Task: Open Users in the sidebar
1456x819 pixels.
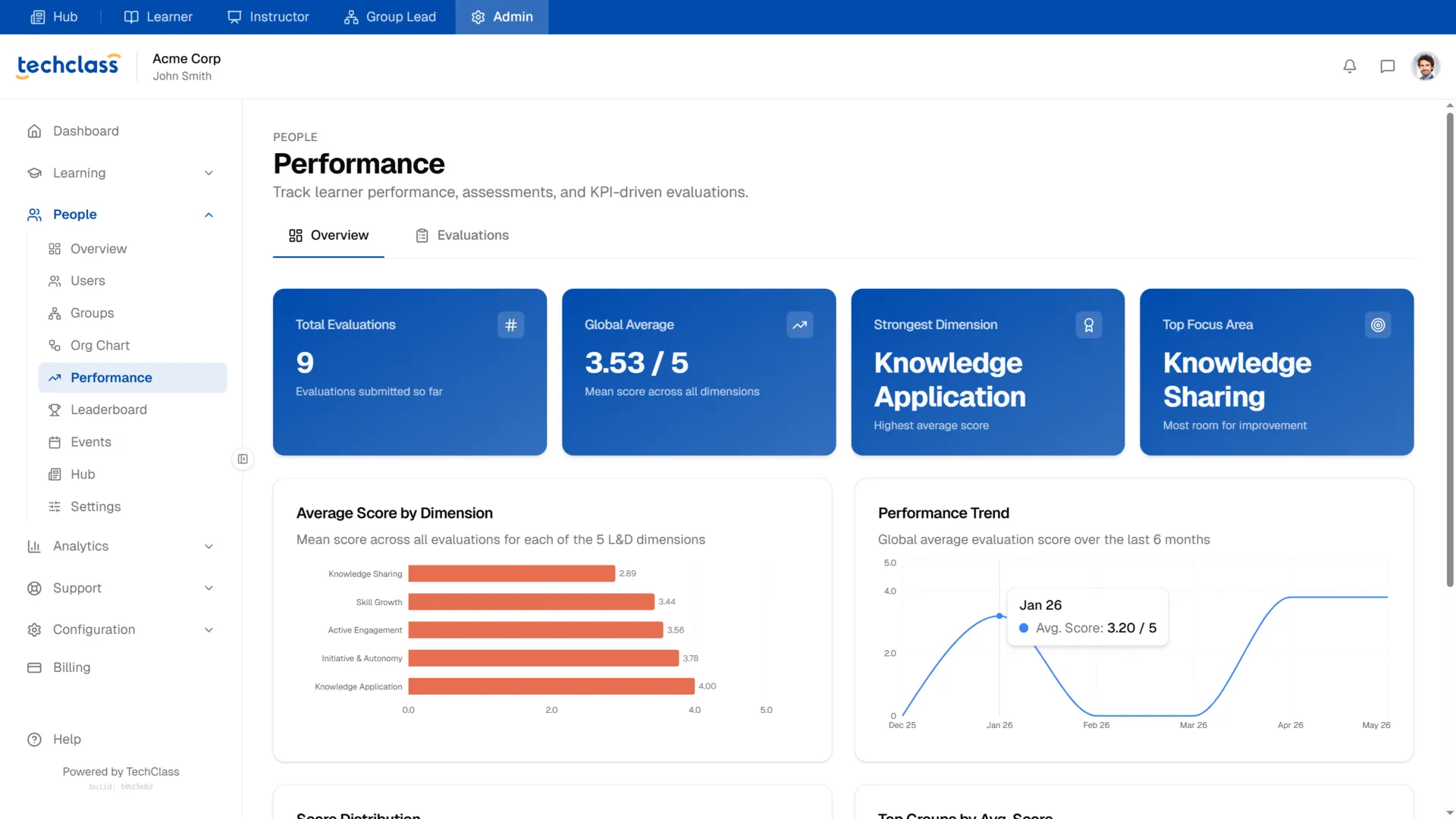Action: tap(132, 281)
